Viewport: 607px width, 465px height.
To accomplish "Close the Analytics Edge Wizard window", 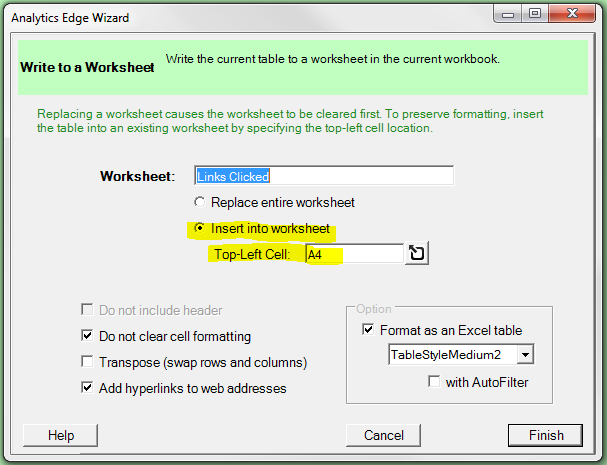I will tap(573, 16).
